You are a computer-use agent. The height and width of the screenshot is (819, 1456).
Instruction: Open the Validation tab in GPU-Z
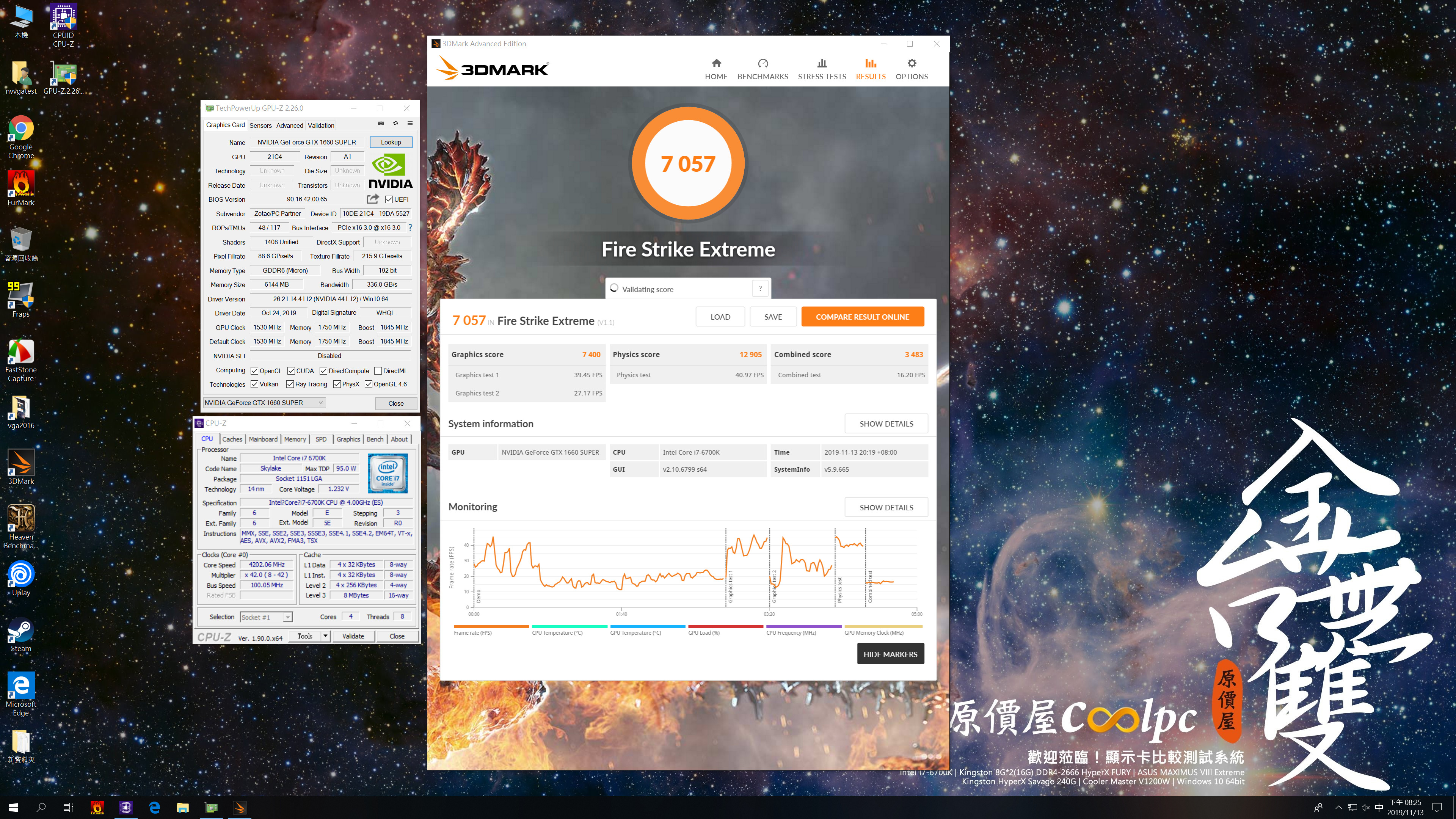(x=321, y=125)
